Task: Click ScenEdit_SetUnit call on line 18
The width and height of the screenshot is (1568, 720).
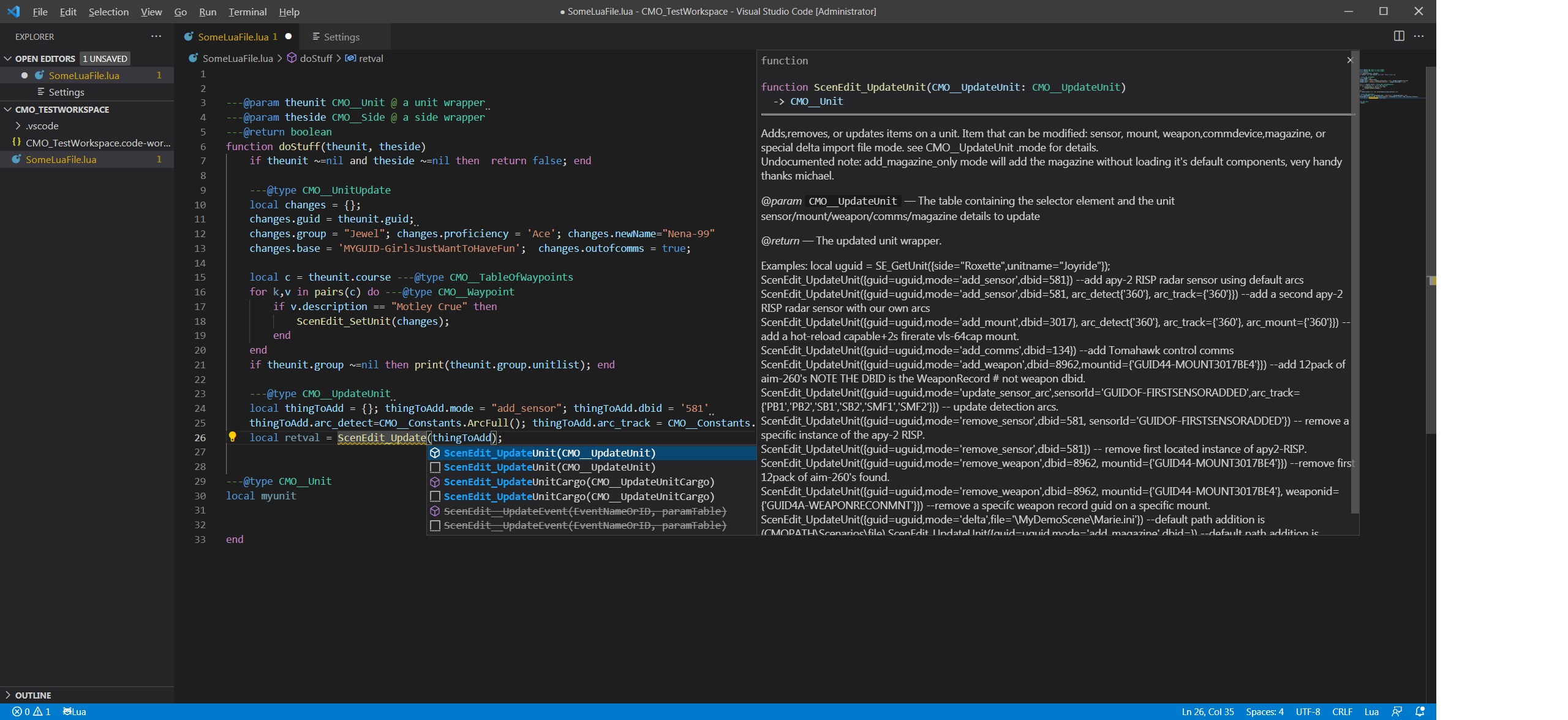Action: click(343, 321)
